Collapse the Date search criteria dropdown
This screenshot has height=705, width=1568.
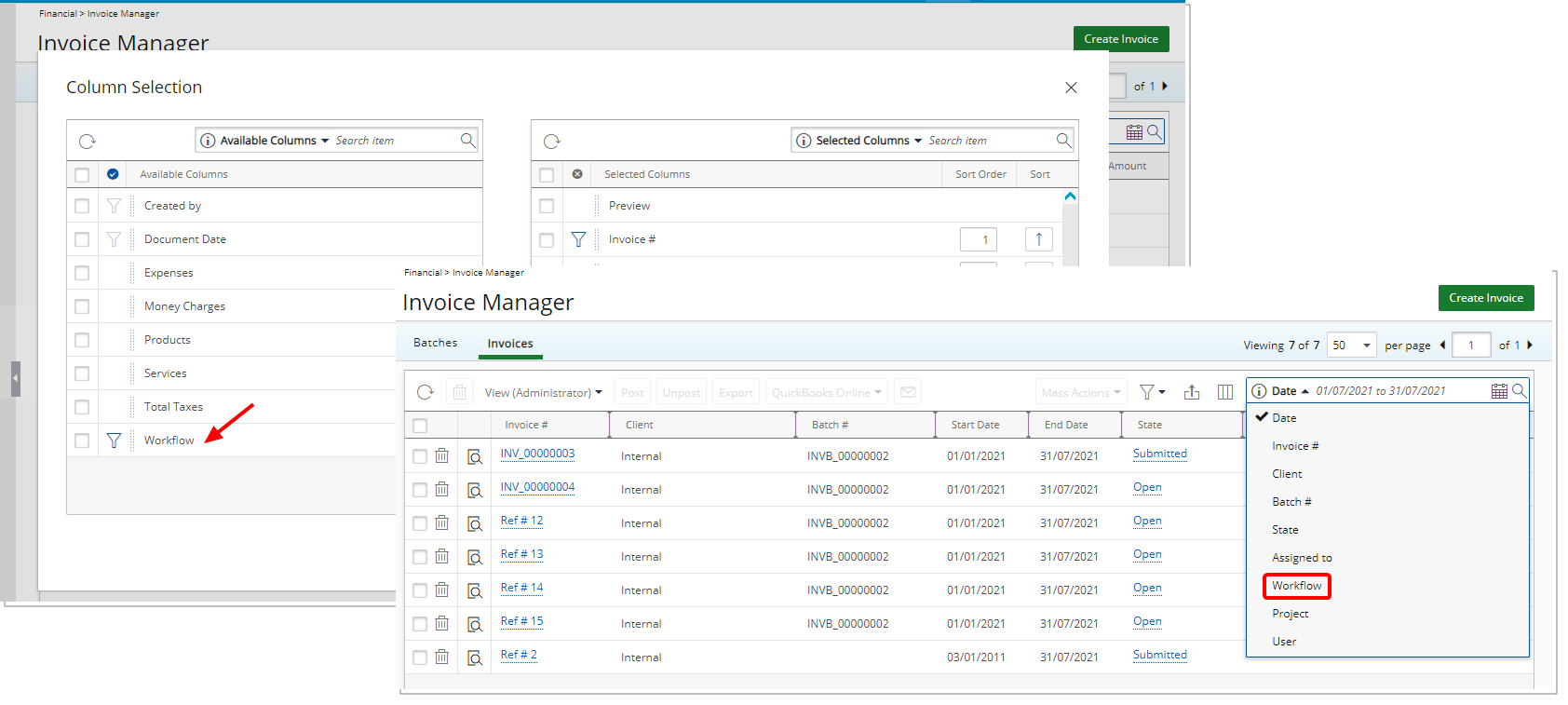(1291, 391)
